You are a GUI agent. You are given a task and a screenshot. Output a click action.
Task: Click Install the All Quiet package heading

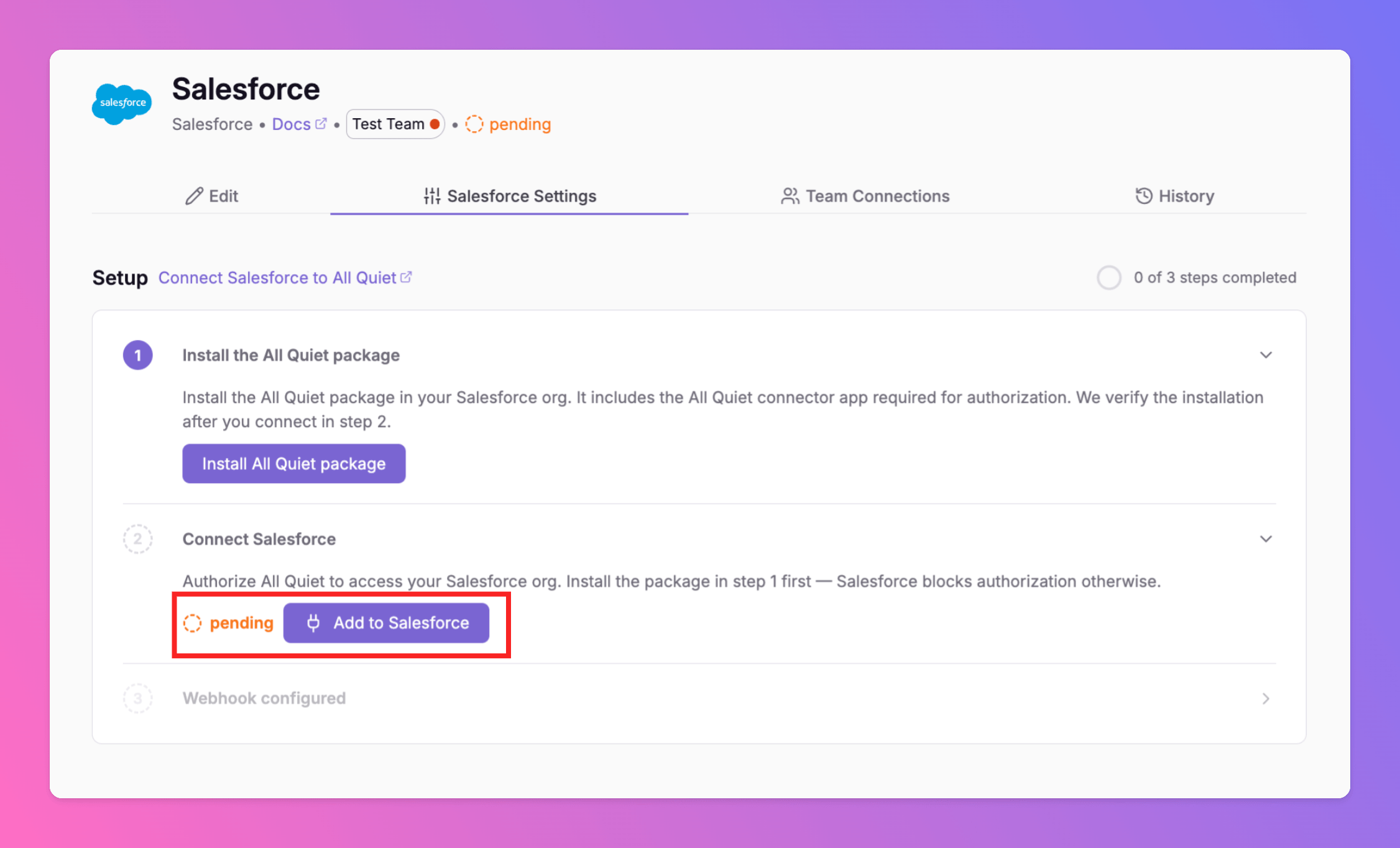[x=291, y=355]
